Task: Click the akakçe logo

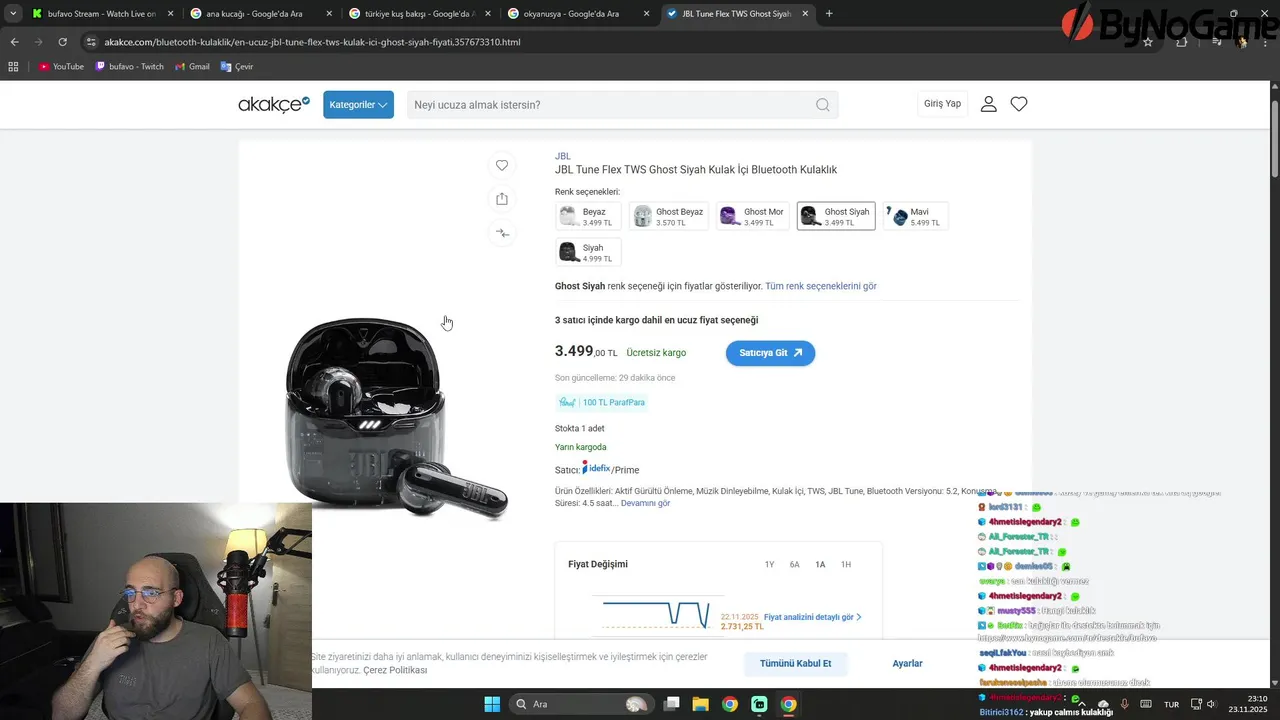Action: (x=274, y=104)
